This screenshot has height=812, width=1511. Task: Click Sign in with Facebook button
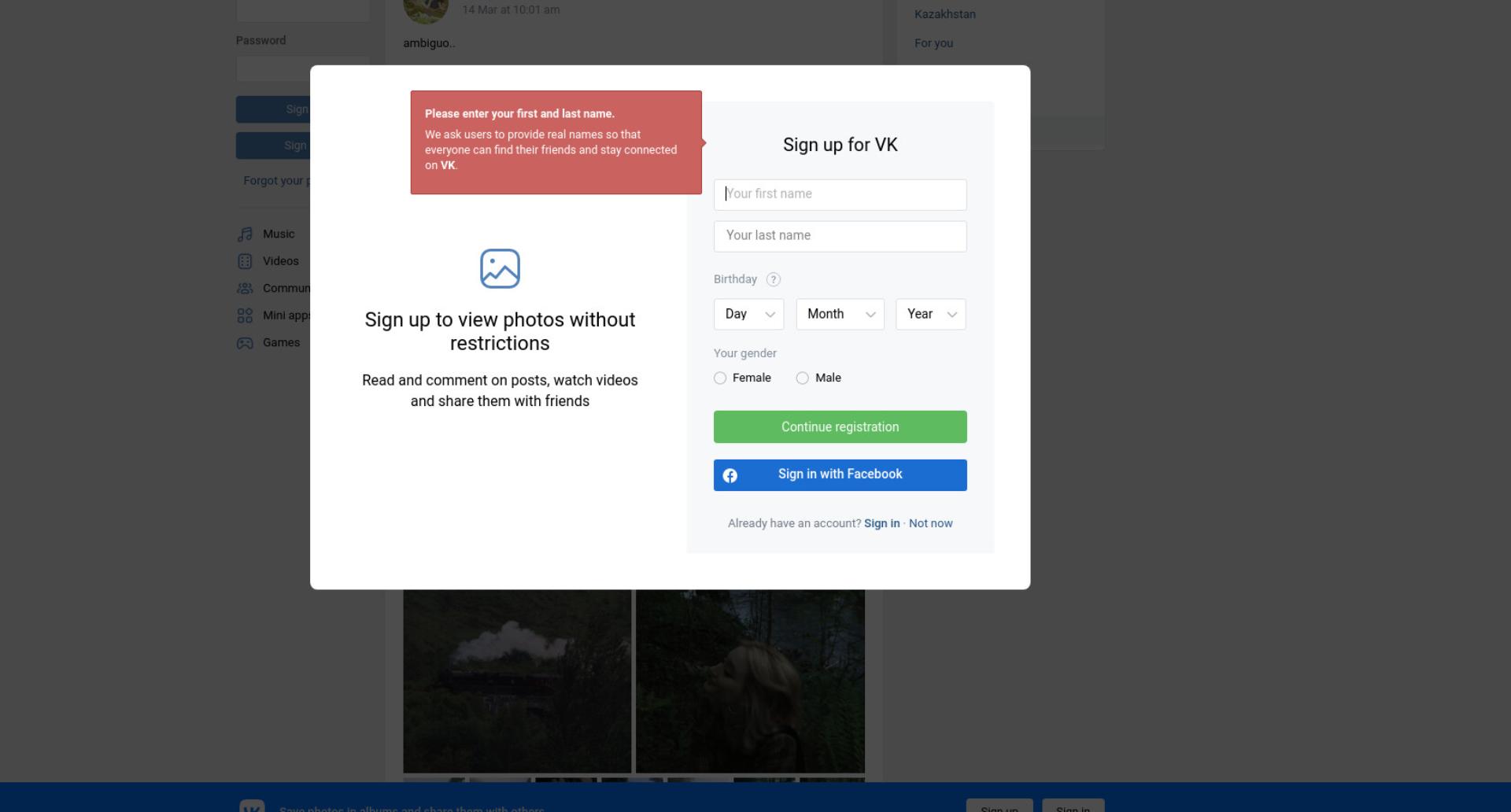pyautogui.click(x=840, y=475)
